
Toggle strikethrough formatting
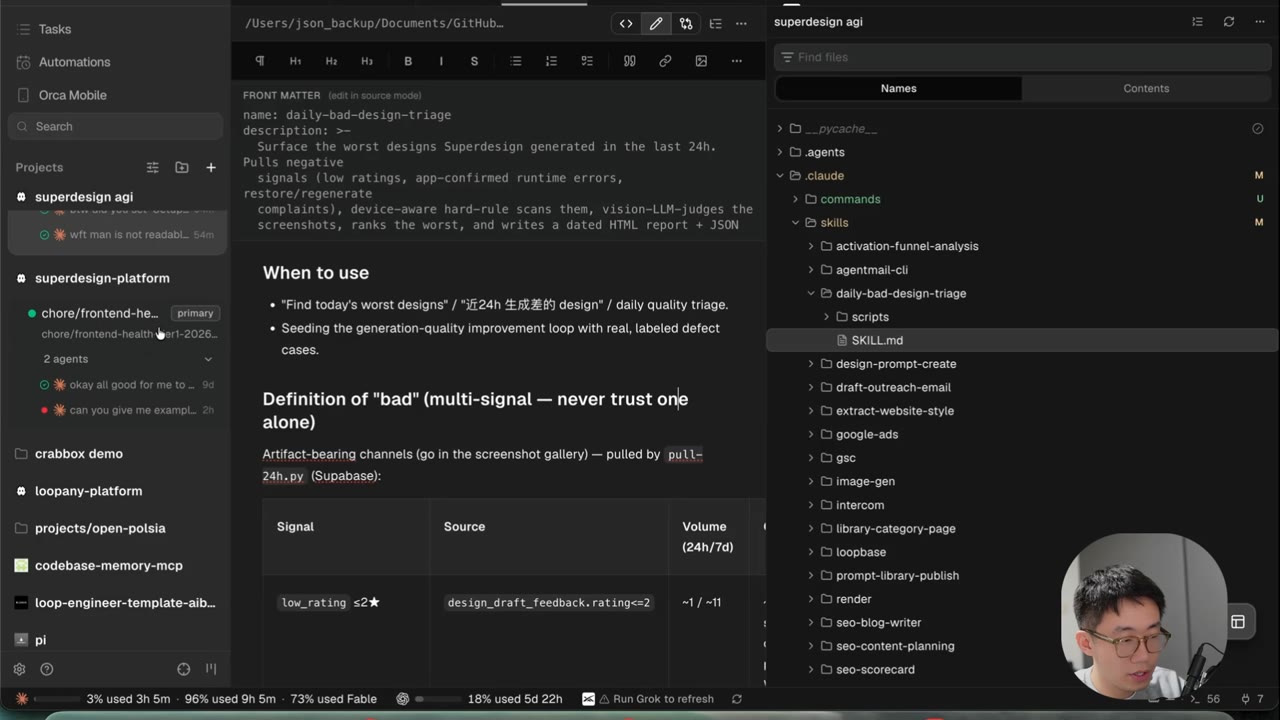click(474, 61)
